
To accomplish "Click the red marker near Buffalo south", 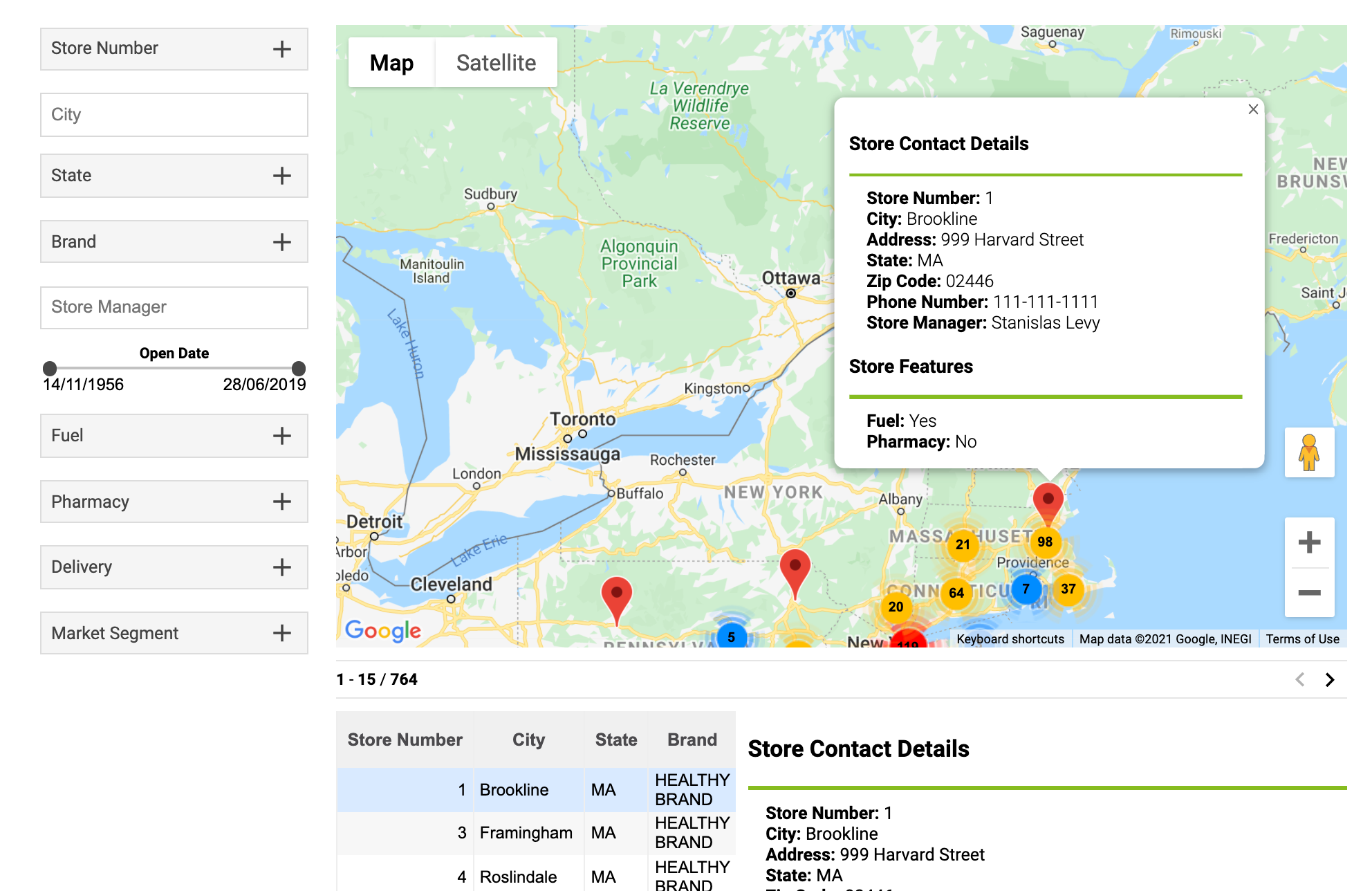I will pos(617,598).
